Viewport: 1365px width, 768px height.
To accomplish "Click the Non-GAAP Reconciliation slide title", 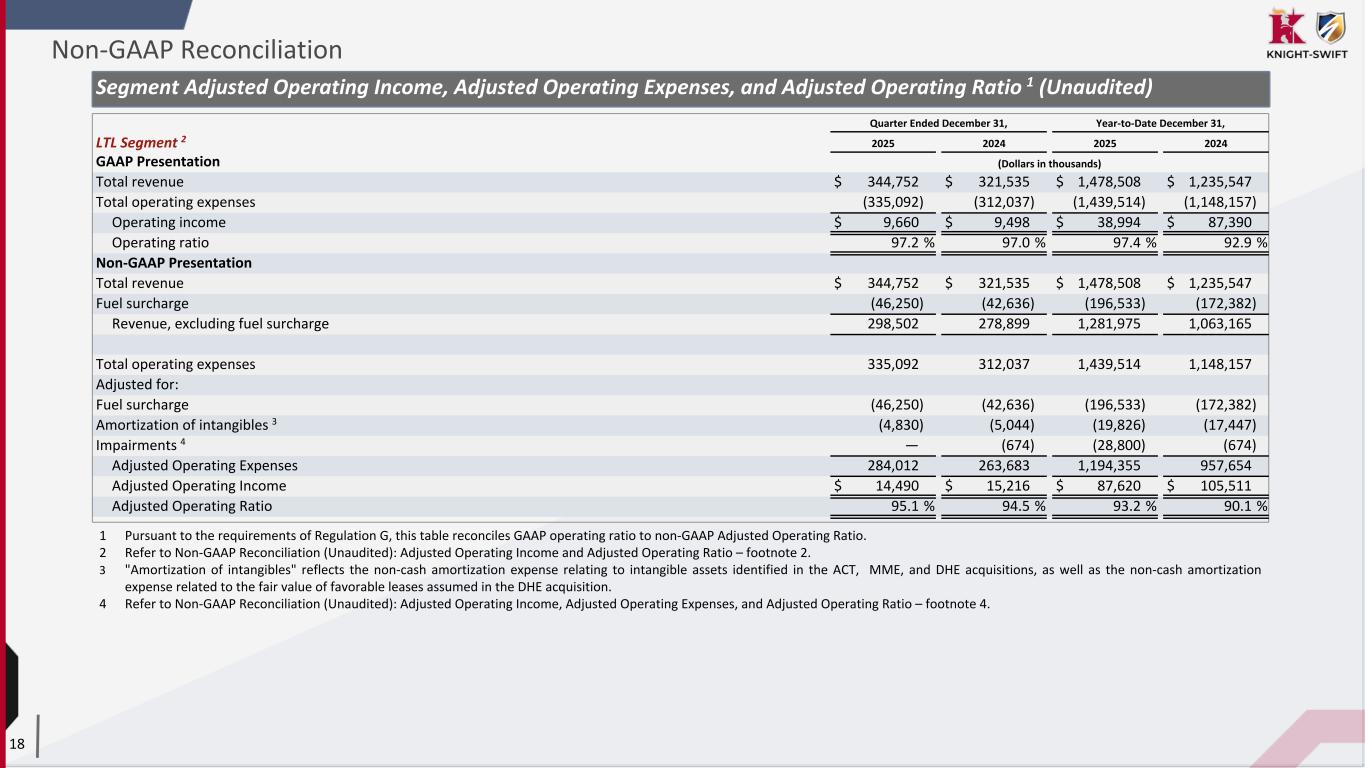I will tap(197, 49).
